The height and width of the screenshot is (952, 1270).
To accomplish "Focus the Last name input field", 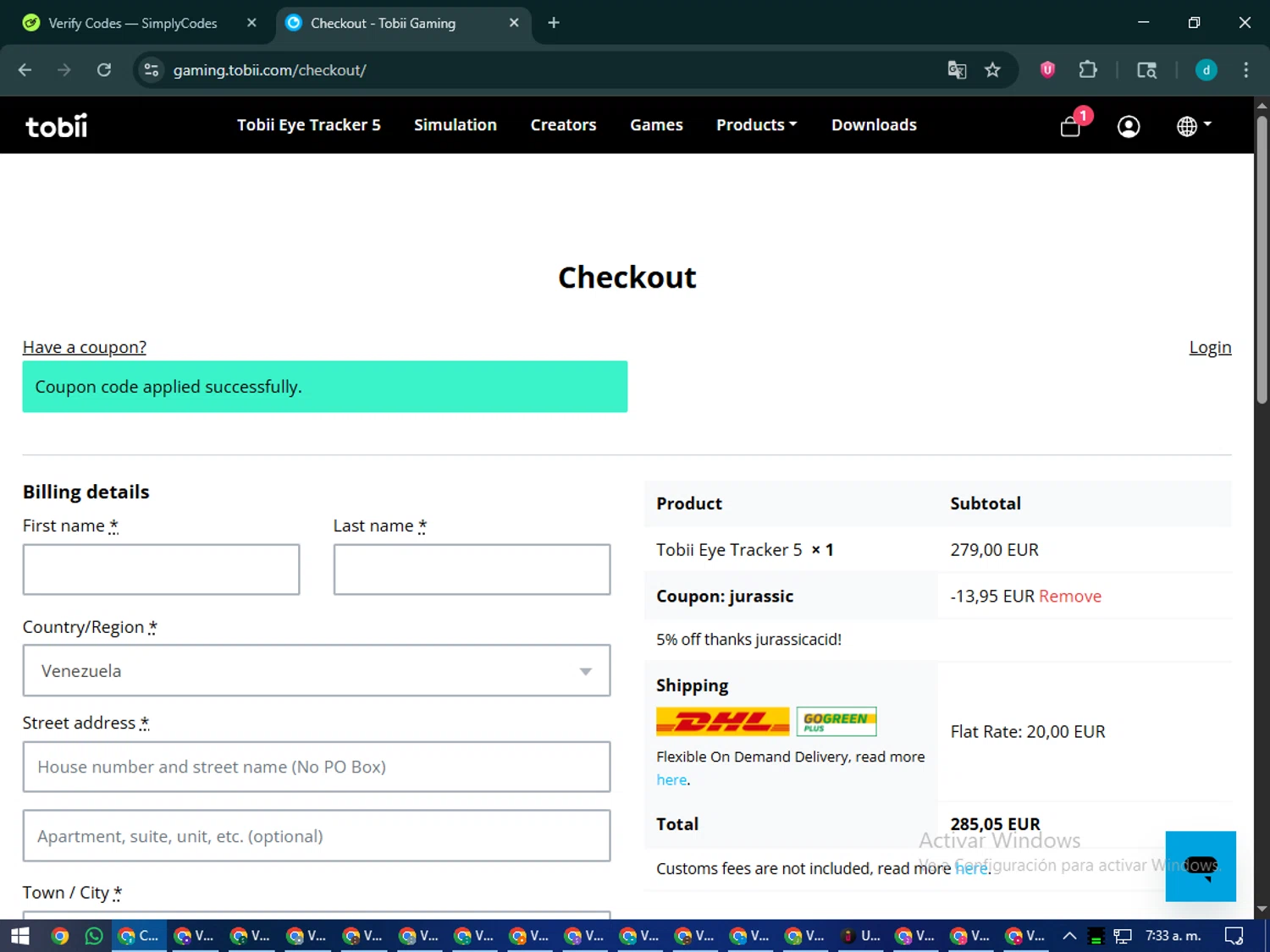I will coord(472,570).
